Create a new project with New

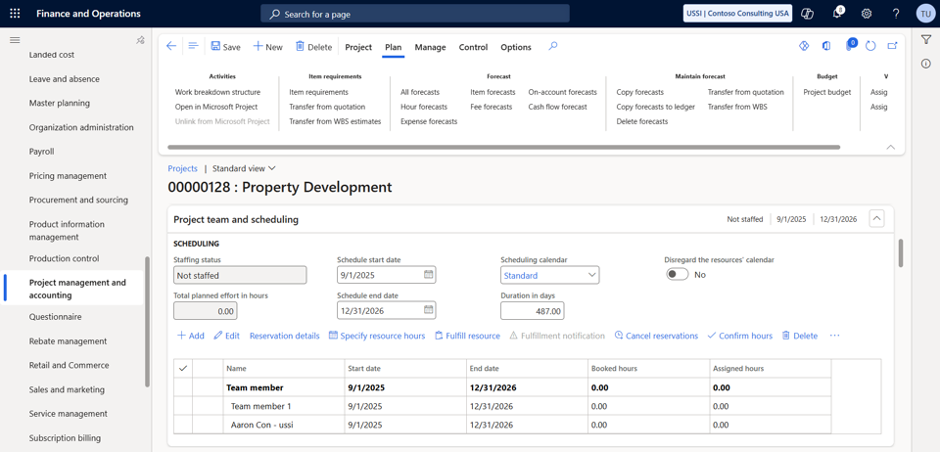point(268,47)
